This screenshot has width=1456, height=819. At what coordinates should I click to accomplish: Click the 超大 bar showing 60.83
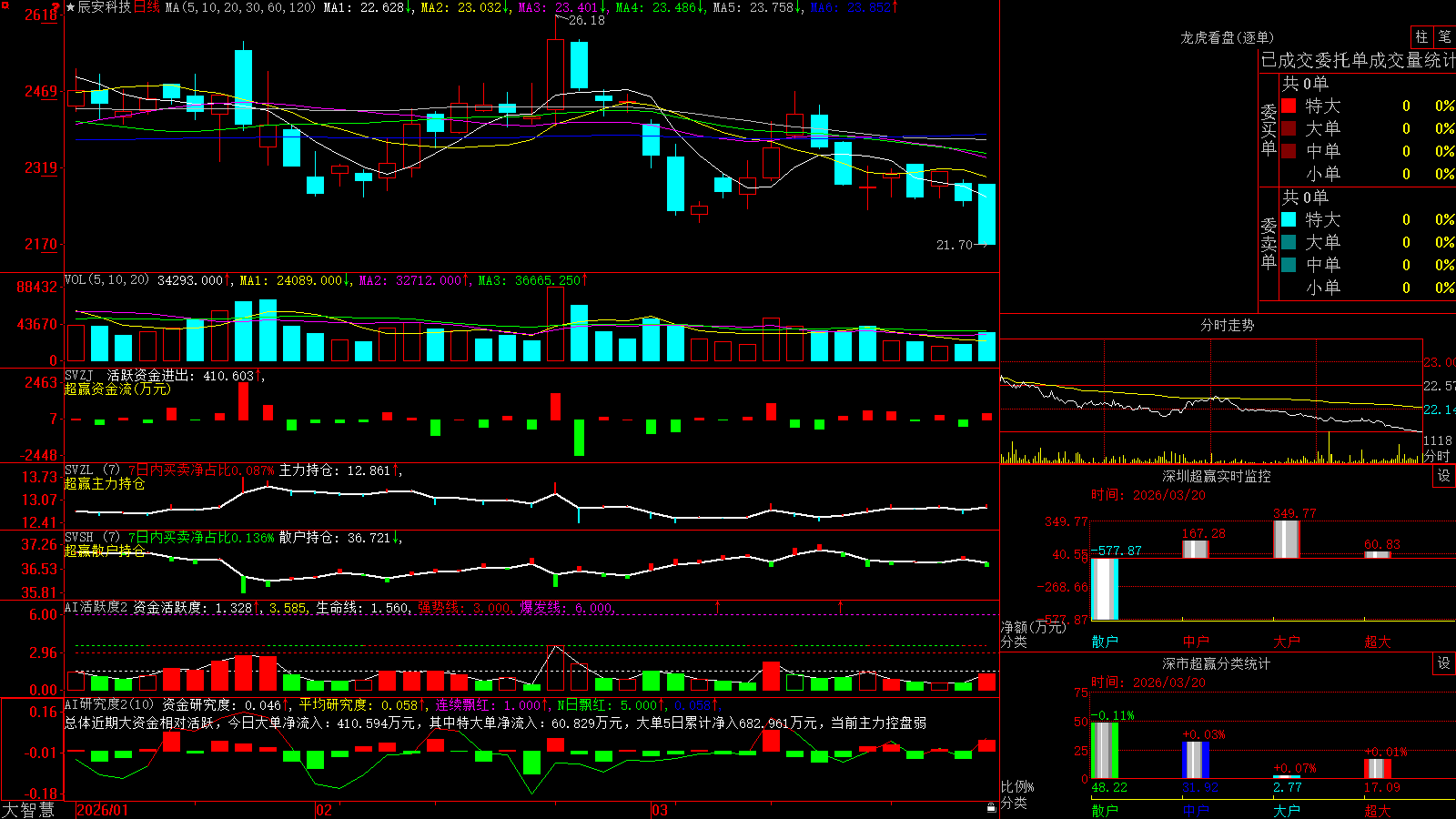coord(1378,554)
